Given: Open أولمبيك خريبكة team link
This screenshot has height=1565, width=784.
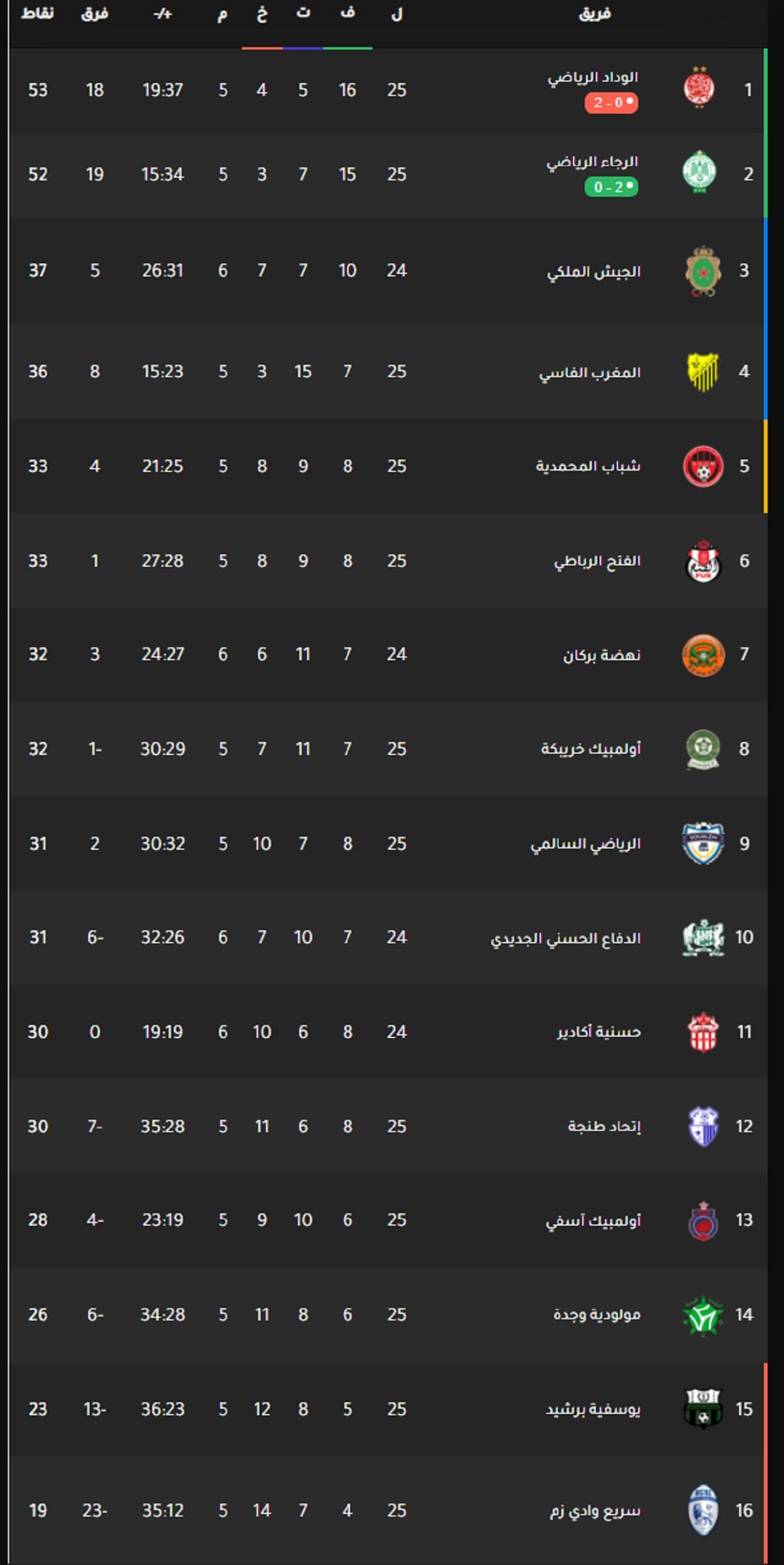Looking at the screenshot, I should point(591,749).
